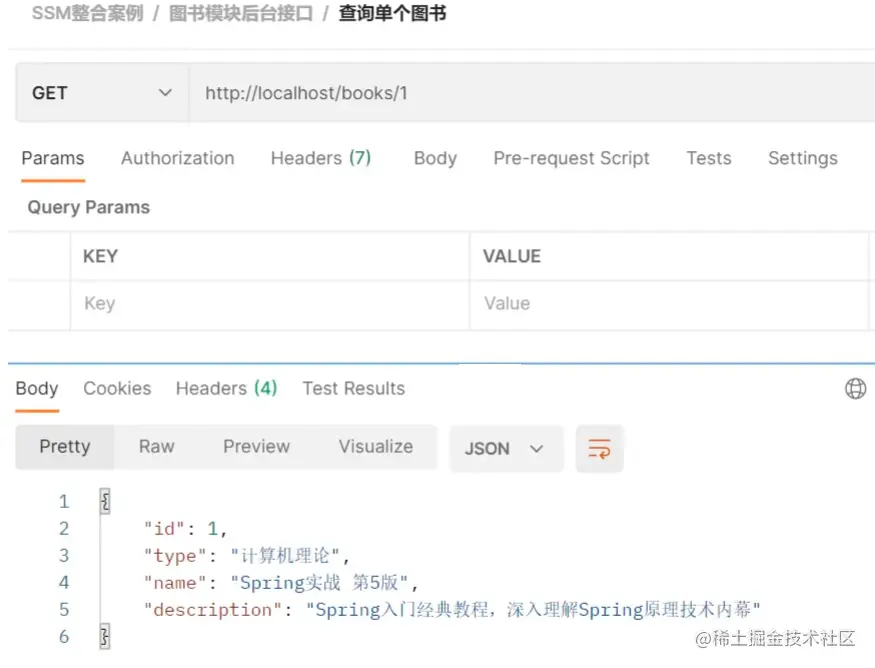Open the Test Results tab
This screenshot has width=875, height=668.
(x=353, y=388)
